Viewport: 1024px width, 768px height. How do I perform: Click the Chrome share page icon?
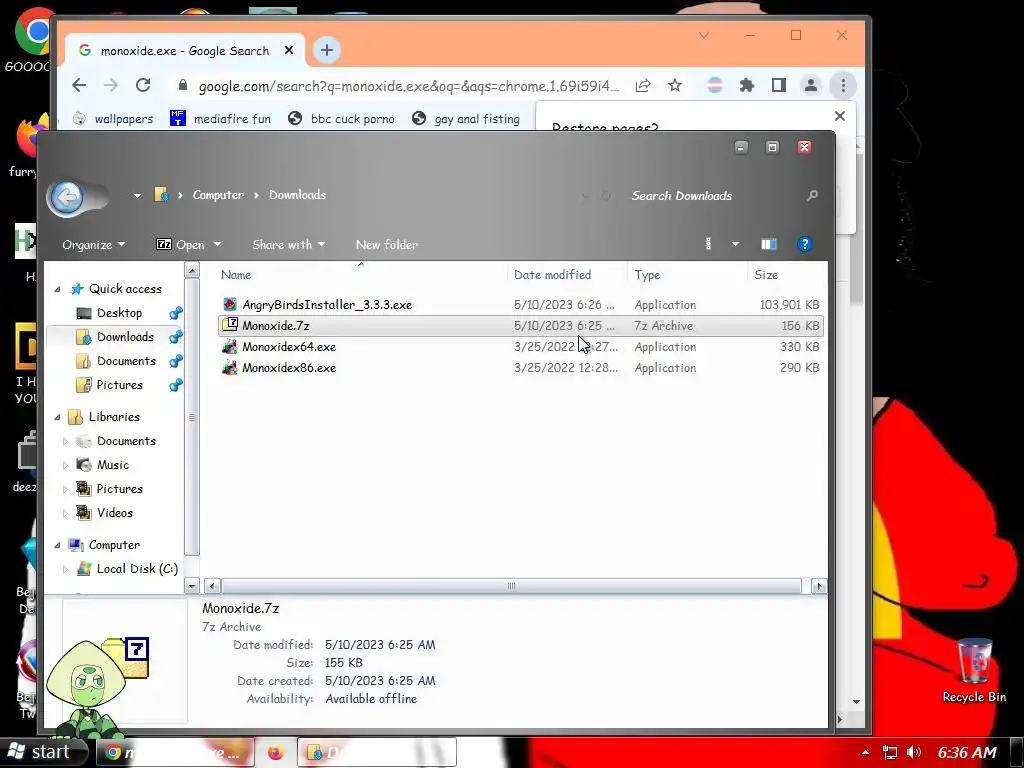[643, 86]
